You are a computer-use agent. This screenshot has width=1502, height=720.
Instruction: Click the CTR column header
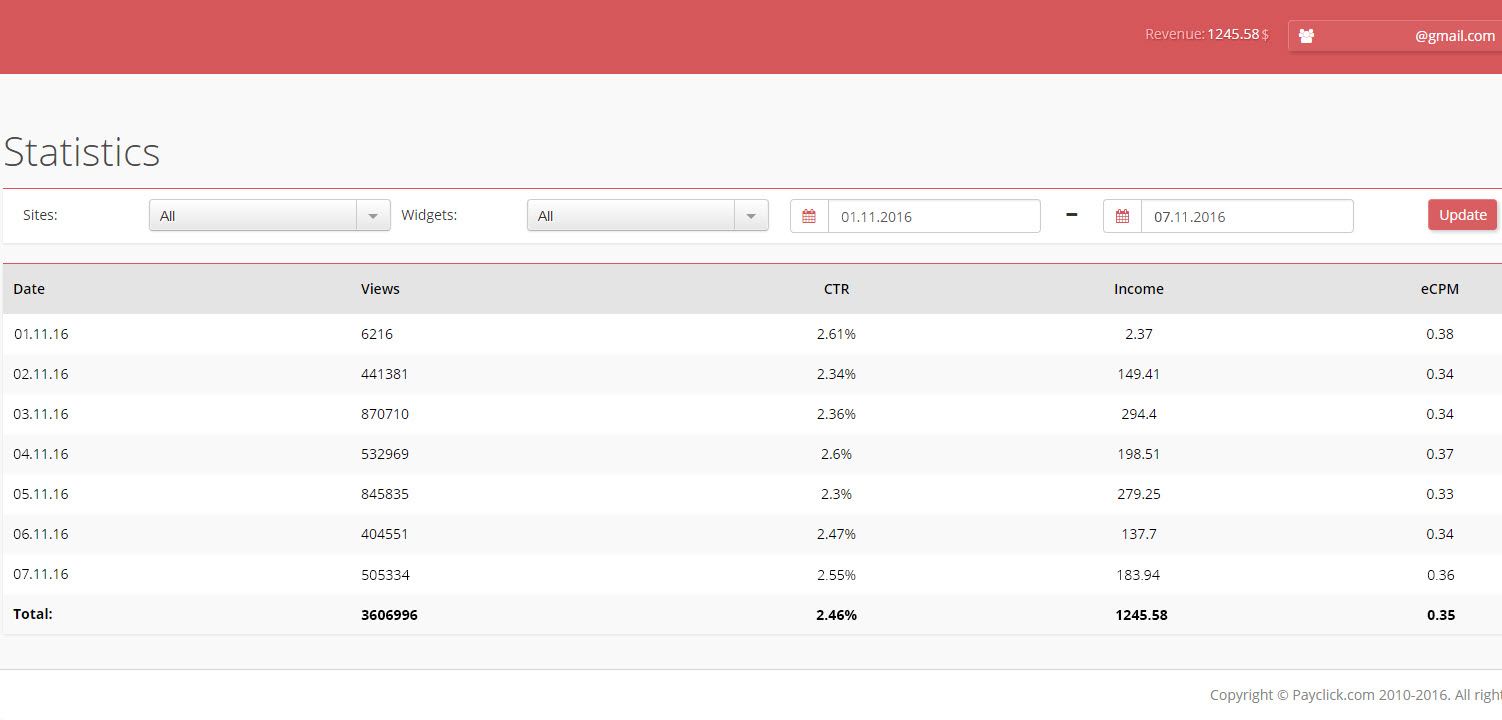coord(837,289)
